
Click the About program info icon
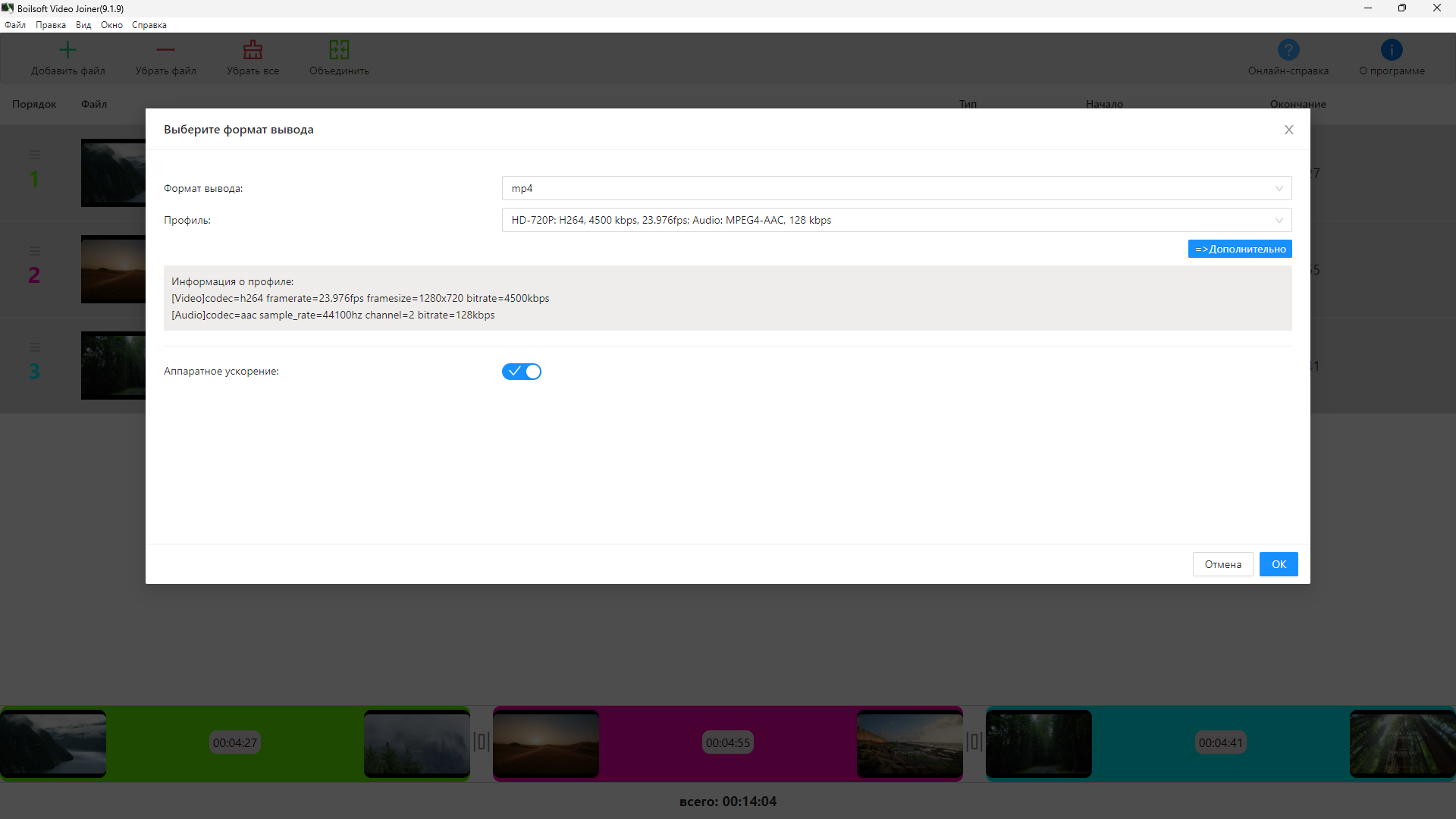(1392, 50)
